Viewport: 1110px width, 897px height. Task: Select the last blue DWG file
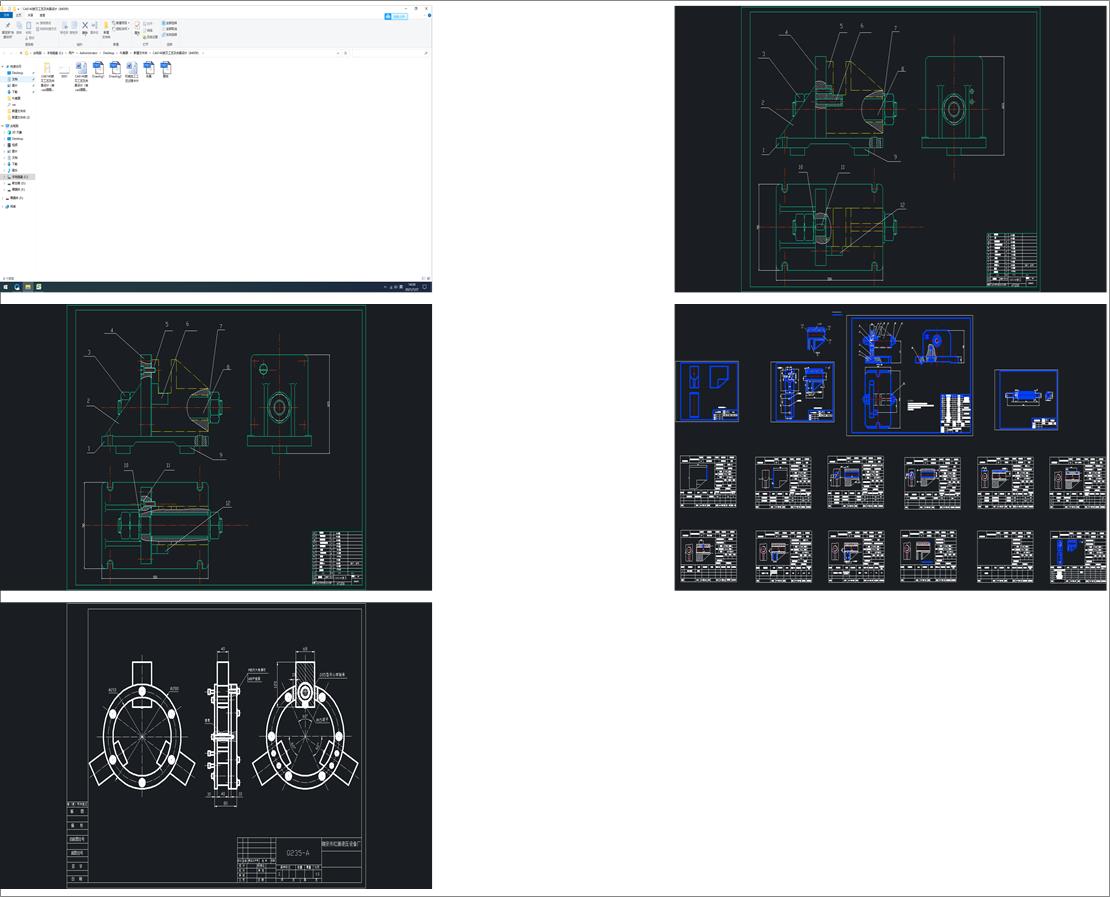pos(166,68)
